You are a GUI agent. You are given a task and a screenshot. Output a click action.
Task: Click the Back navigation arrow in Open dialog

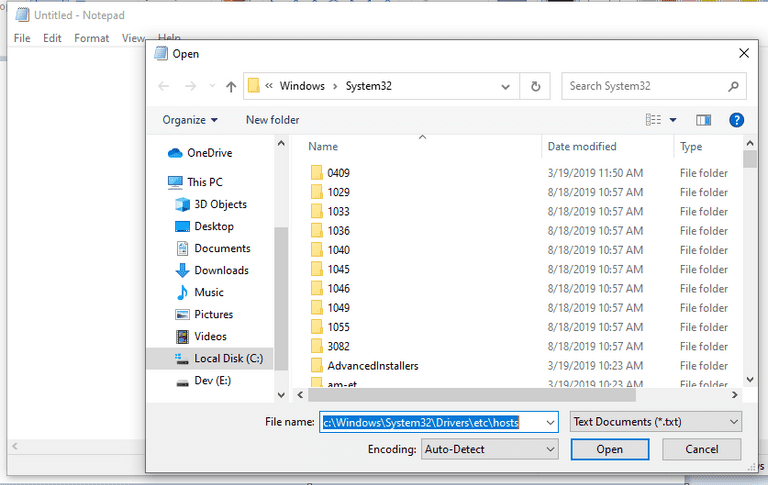pyautogui.click(x=164, y=86)
